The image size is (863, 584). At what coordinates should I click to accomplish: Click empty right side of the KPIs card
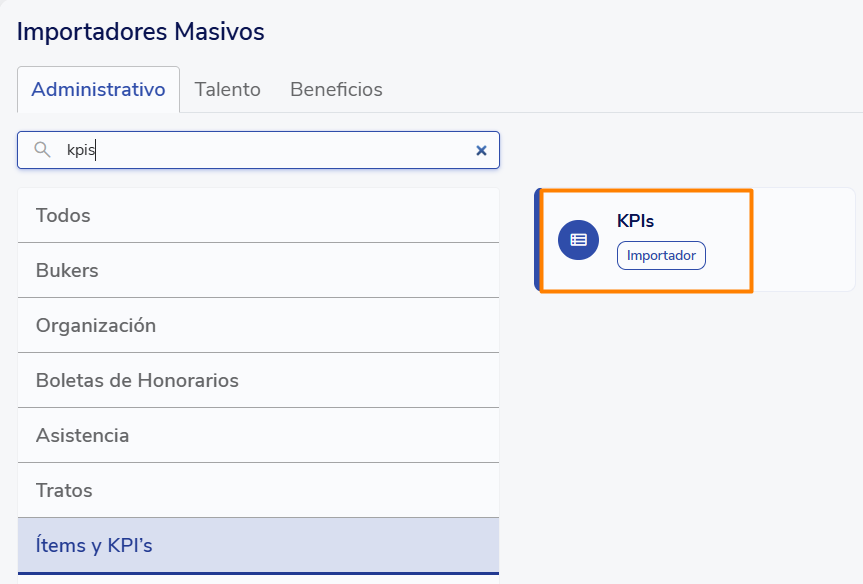click(803, 240)
